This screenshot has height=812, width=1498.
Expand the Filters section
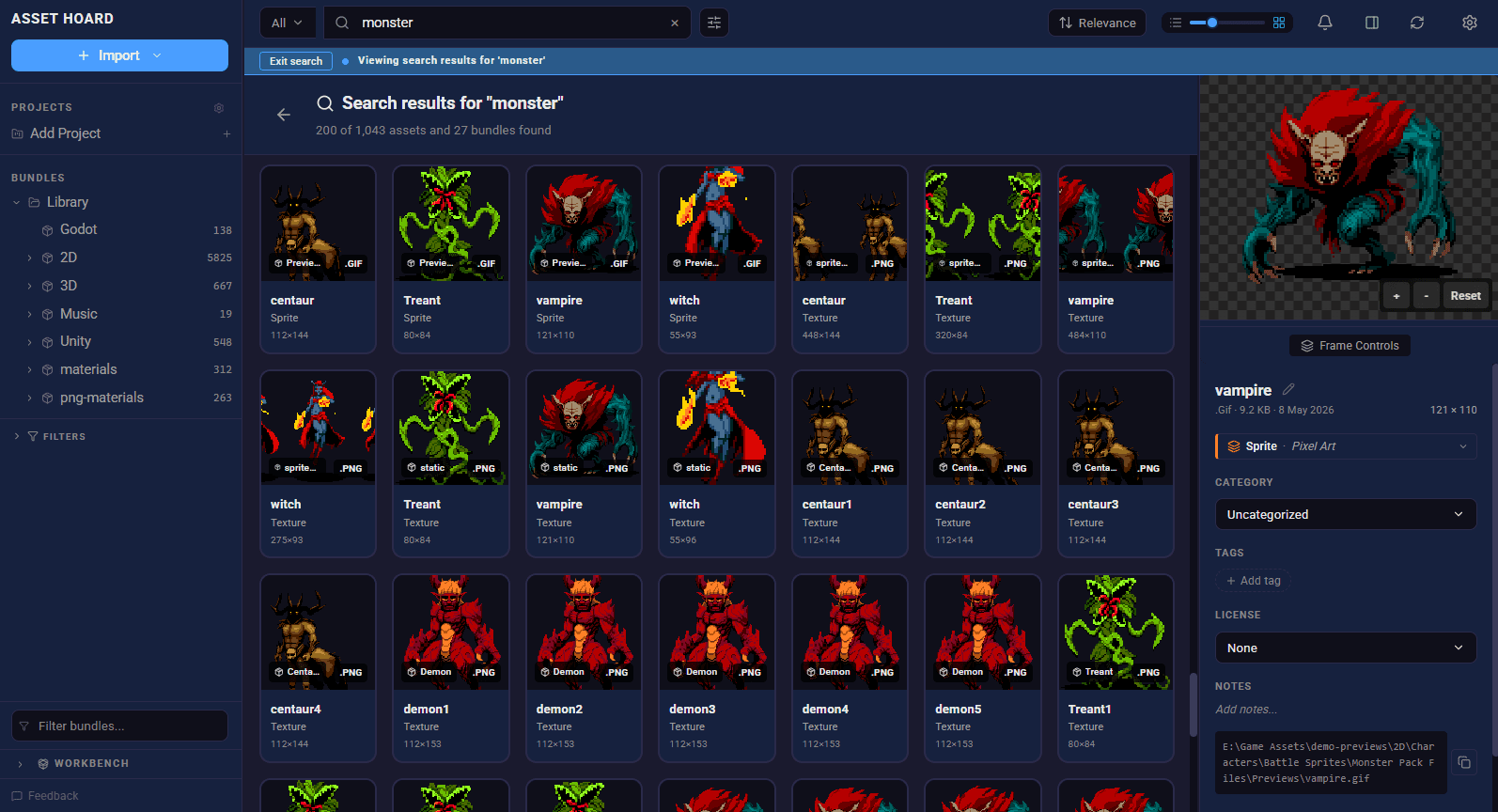click(17, 436)
